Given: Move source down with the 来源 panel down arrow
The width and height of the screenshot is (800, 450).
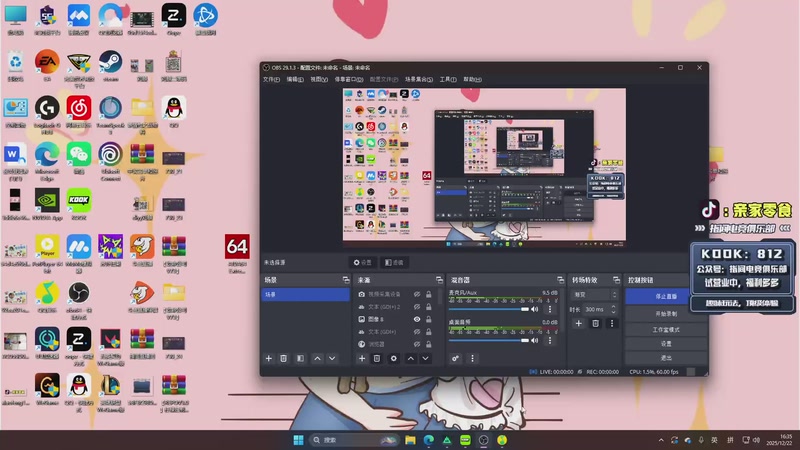Looking at the screenshot, I should pyautogui.click(x=426, y=359).
